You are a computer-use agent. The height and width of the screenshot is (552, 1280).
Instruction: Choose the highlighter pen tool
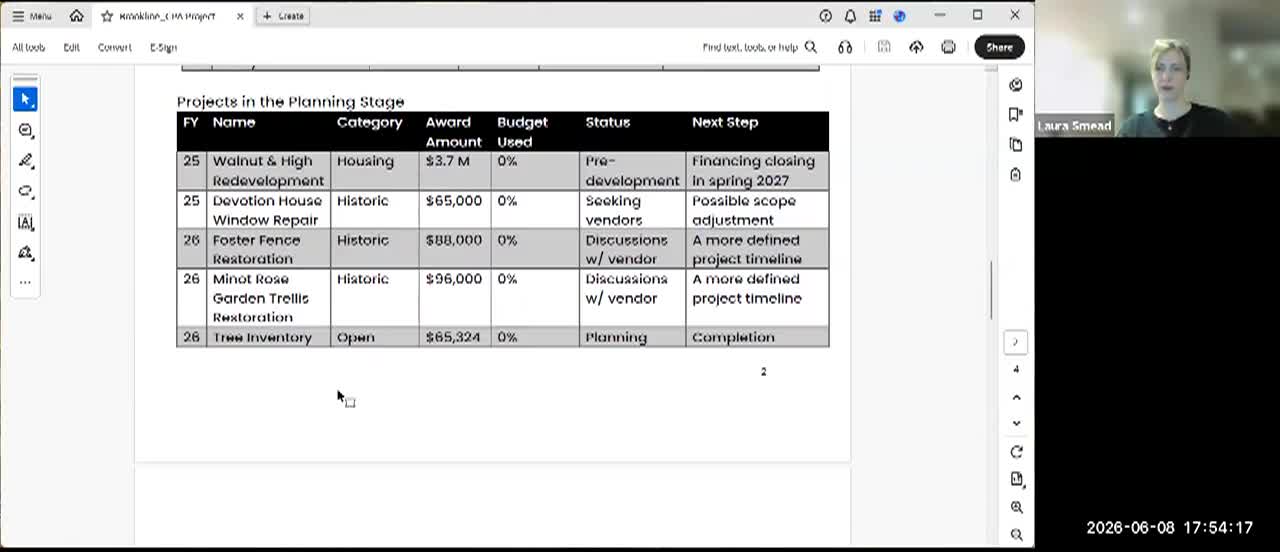coord(26,161)
